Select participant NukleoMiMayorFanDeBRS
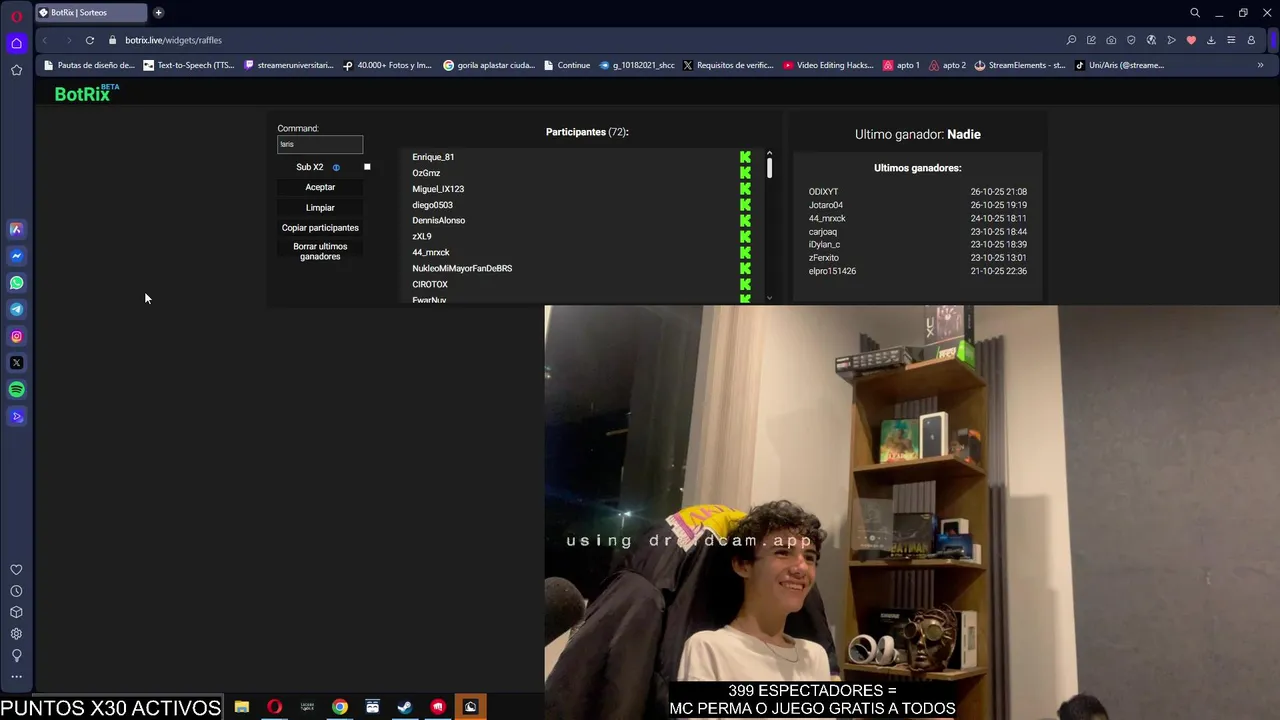Image resolution: width=1280 pixels, height=720 pixels. (462, 268)
